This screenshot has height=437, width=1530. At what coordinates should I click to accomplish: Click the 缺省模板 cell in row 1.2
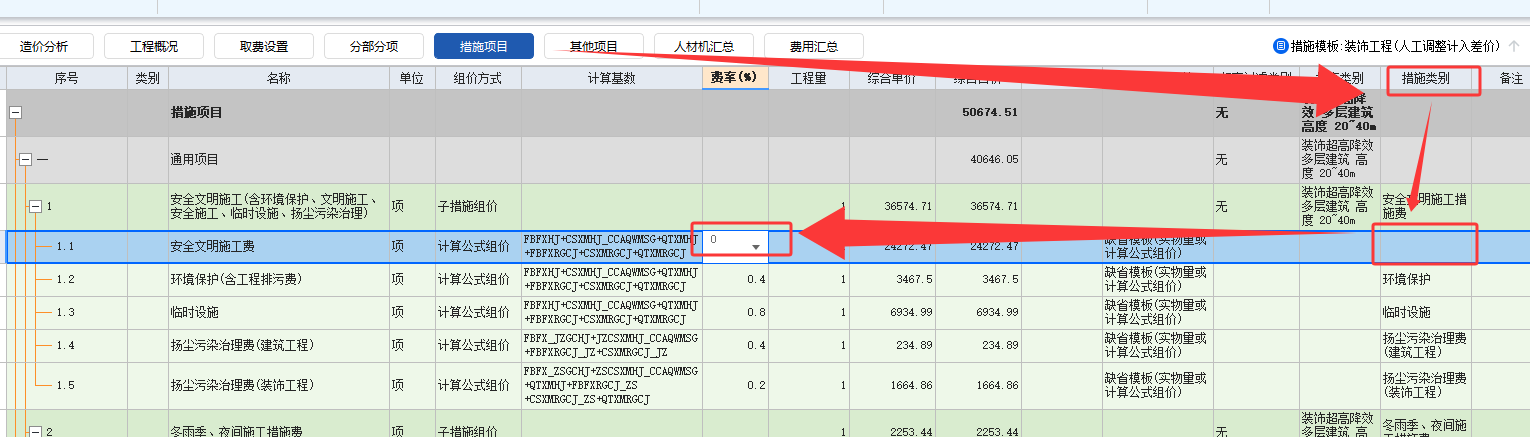click(1157, 279)
